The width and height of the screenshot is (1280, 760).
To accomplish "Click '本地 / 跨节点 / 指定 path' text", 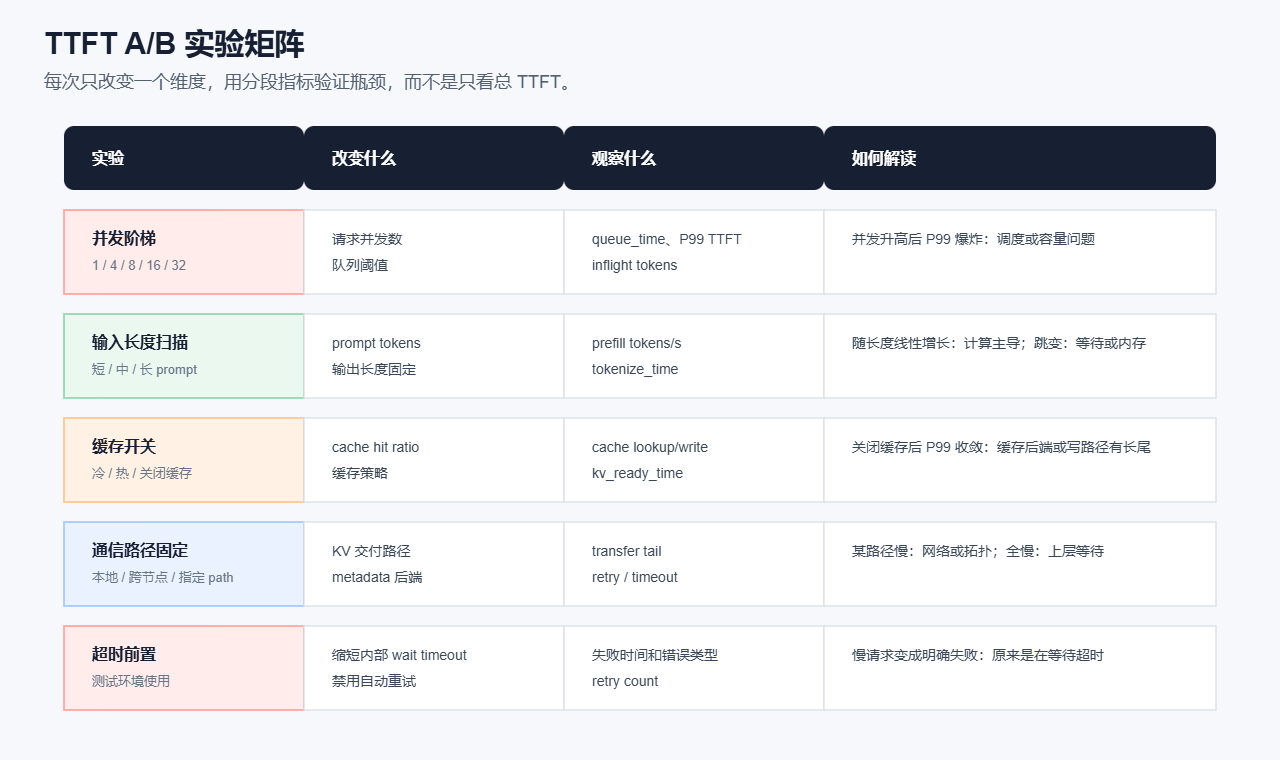I will pyautogui.click(x=163, y=577).
